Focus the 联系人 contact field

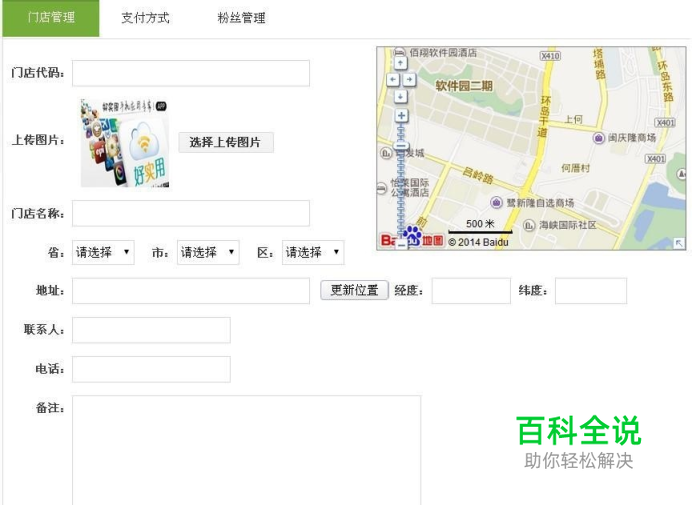(x=151, y=330)
